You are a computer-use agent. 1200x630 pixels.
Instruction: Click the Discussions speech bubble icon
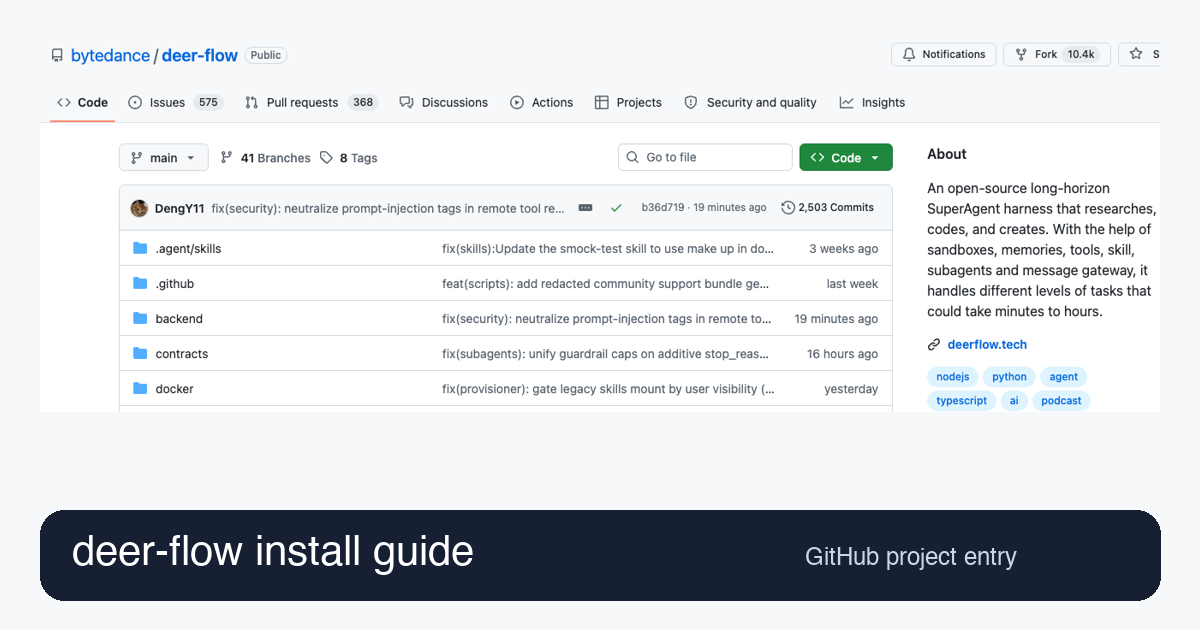point(406,103)
